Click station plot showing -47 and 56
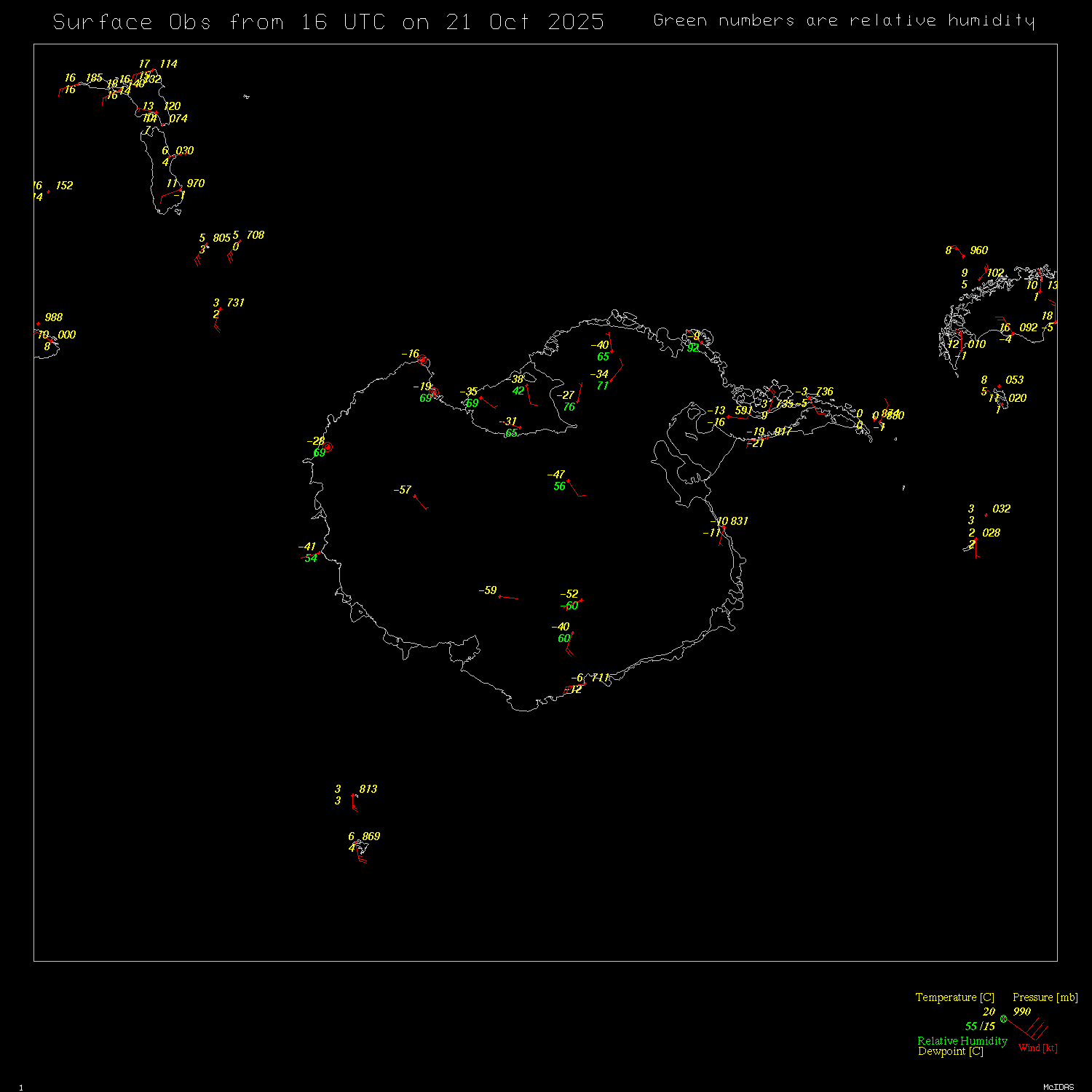 click(x=567, y=480)
